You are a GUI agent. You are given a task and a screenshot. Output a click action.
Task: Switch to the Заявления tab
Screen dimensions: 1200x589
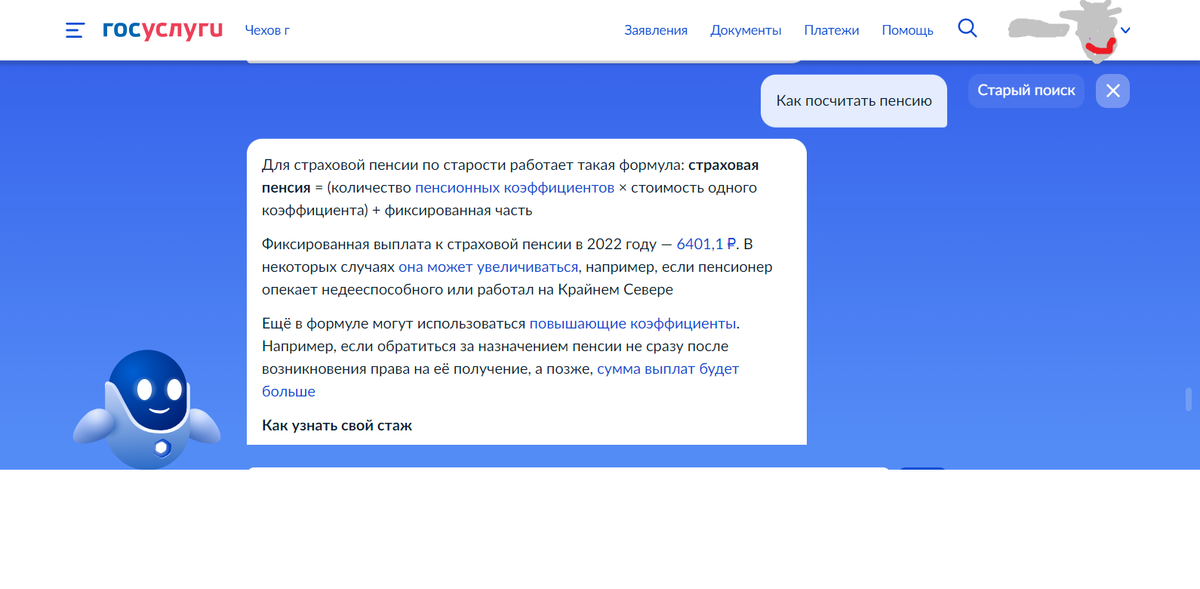click(656, 30)
